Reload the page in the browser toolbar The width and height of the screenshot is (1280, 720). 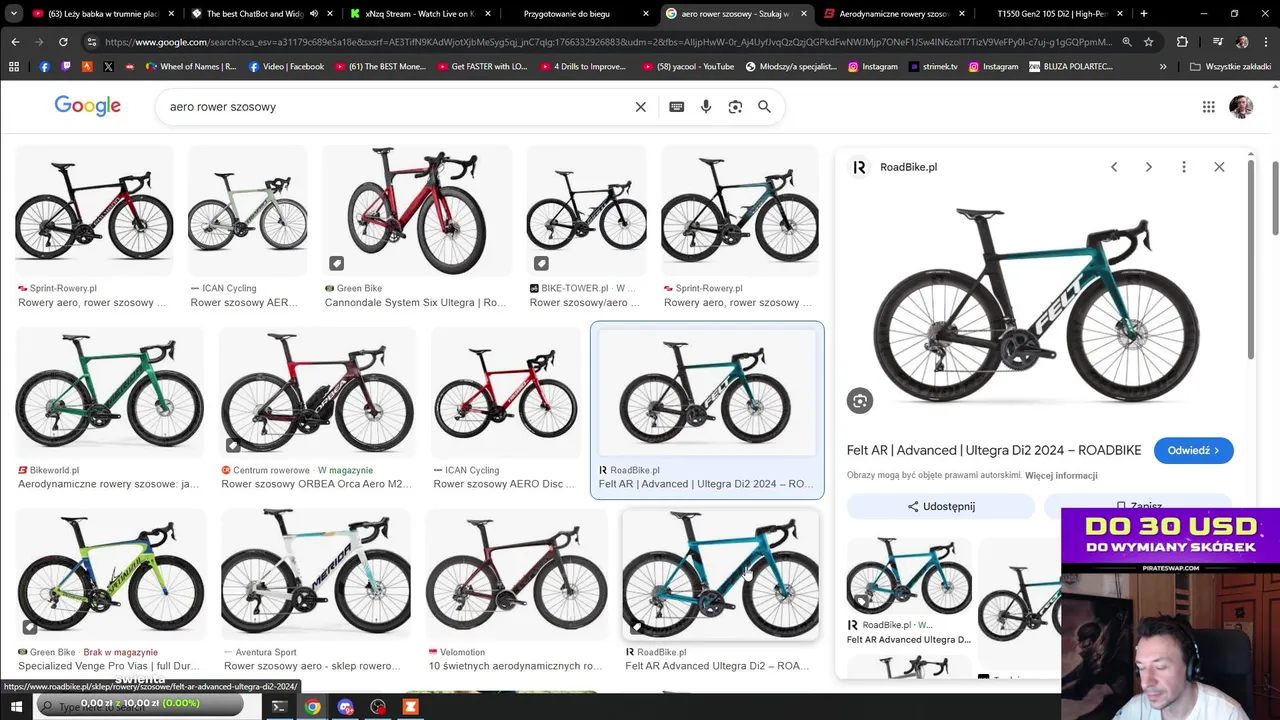coord(63,42)
